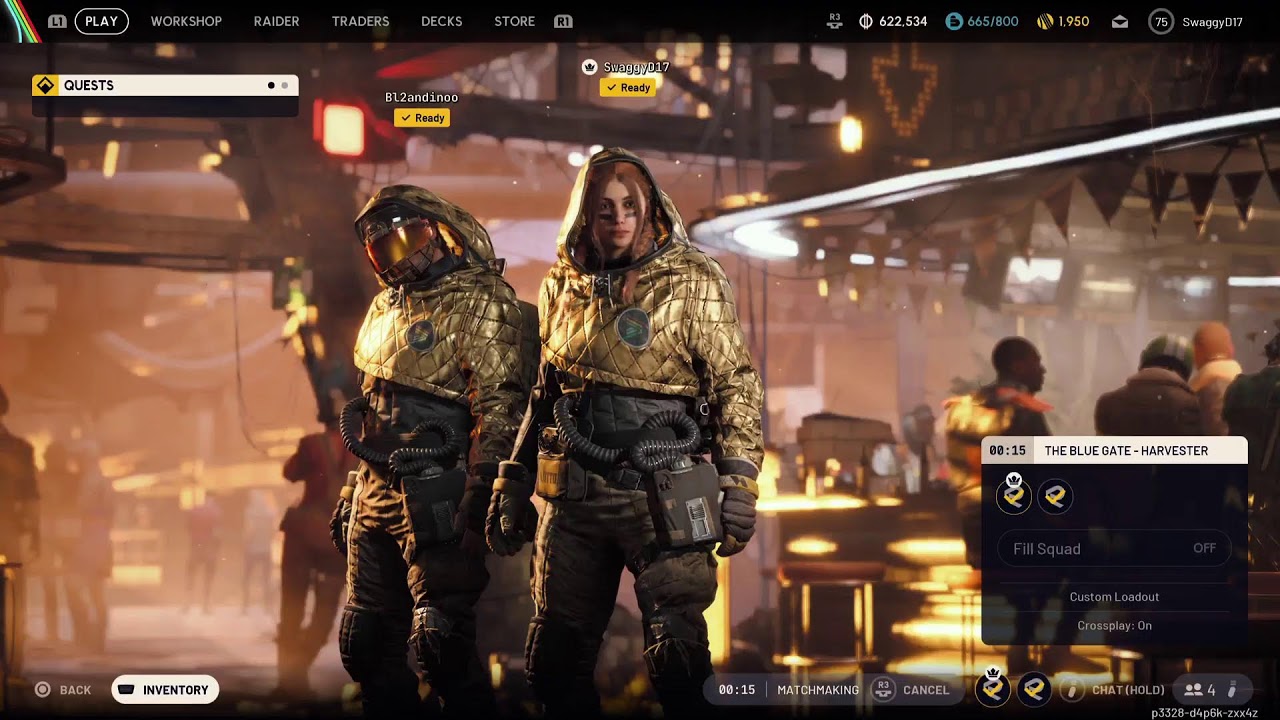
Task: Click the R3 stick icon in top bar
Action: [835, 21]
